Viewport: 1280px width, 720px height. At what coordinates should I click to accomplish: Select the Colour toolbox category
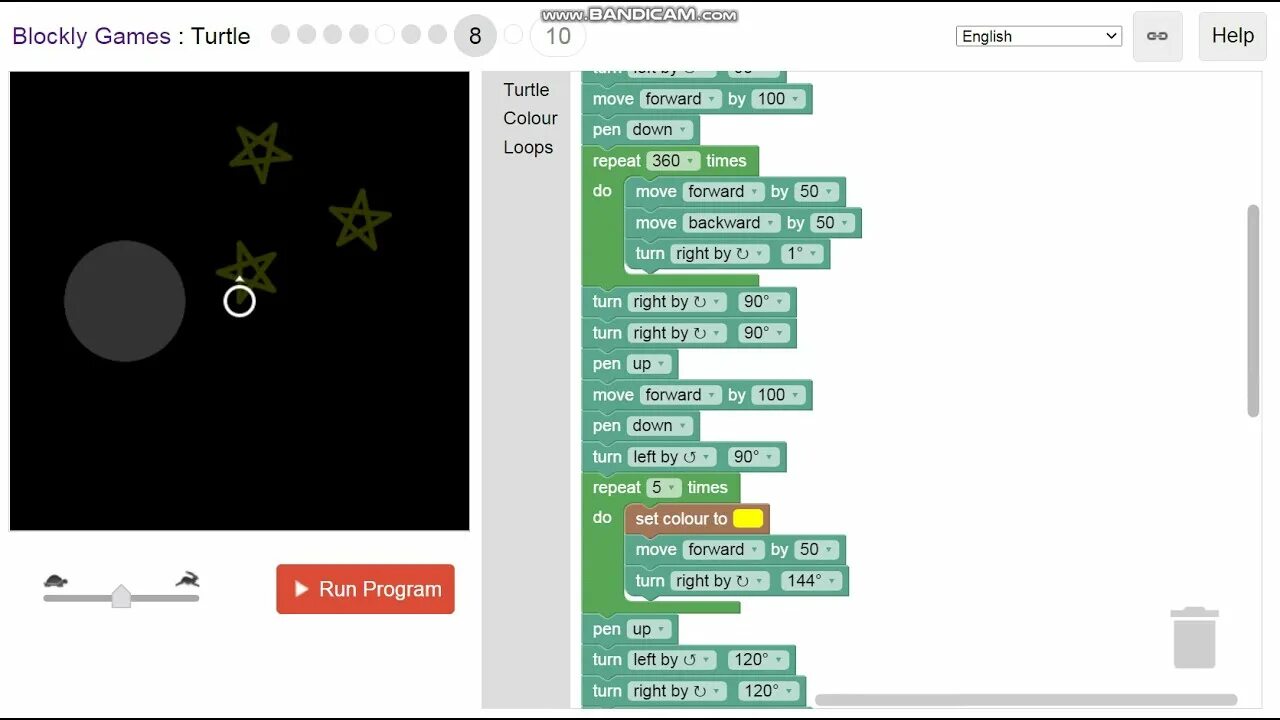pos(530,118)
